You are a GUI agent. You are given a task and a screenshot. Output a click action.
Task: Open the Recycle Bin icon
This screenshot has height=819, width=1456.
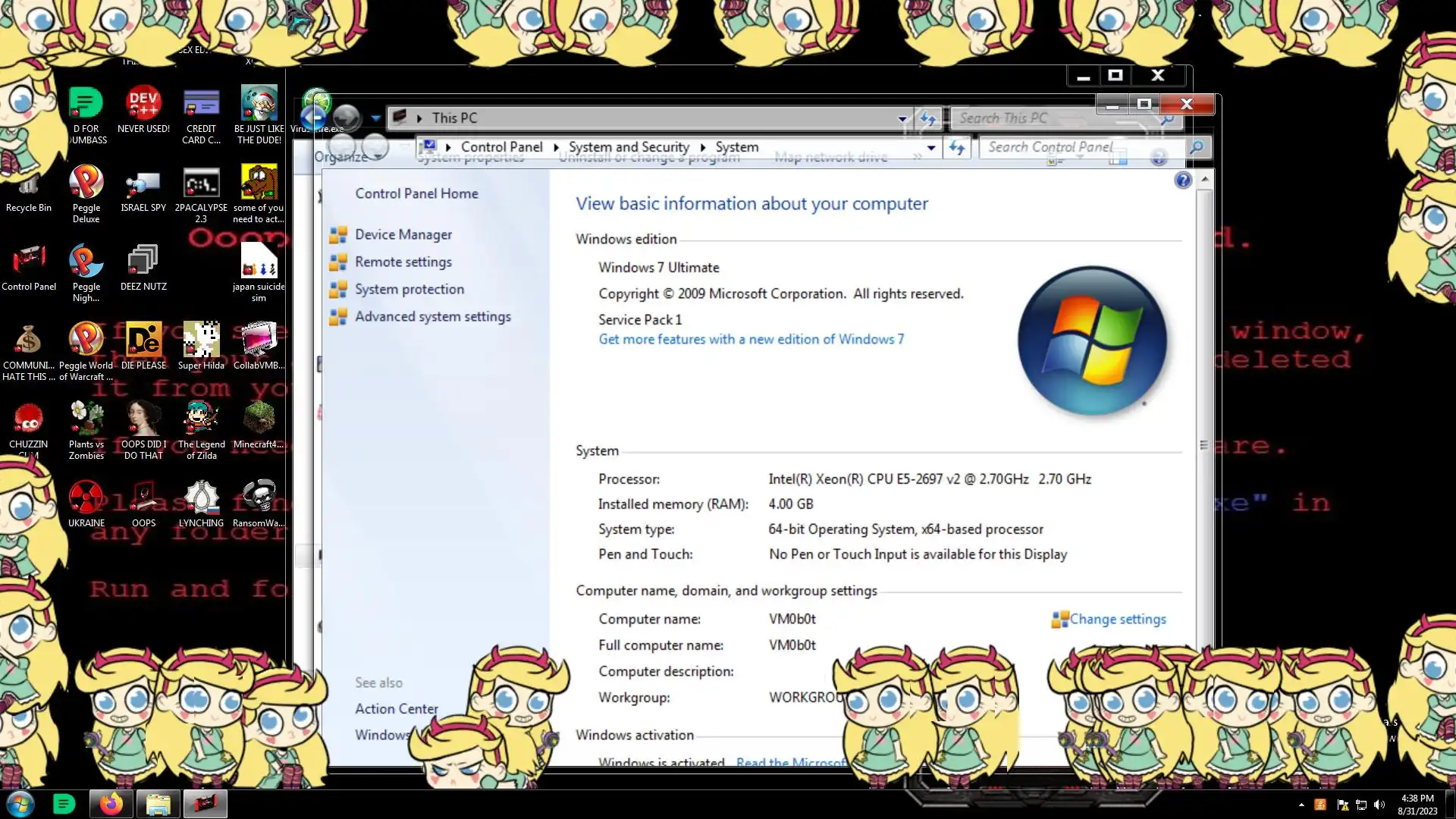[29, 185]
